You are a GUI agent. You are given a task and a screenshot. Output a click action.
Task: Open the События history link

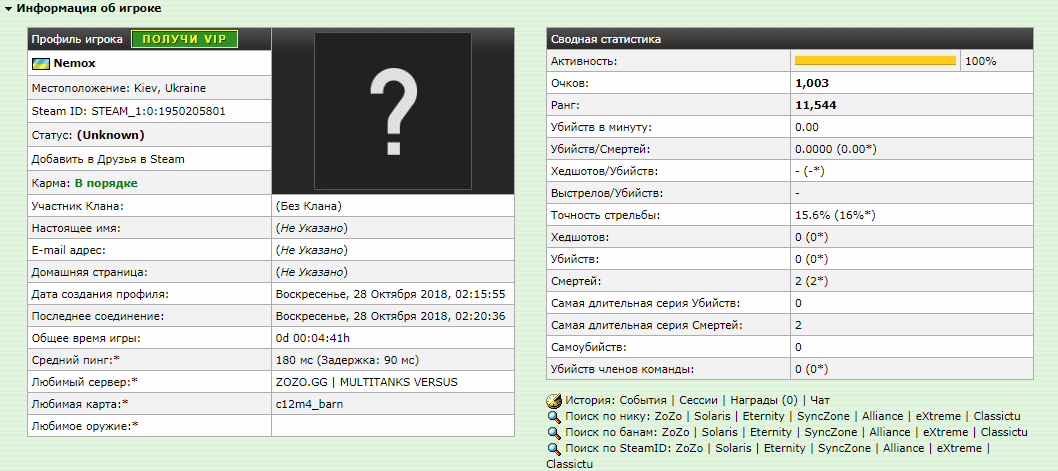644,400
